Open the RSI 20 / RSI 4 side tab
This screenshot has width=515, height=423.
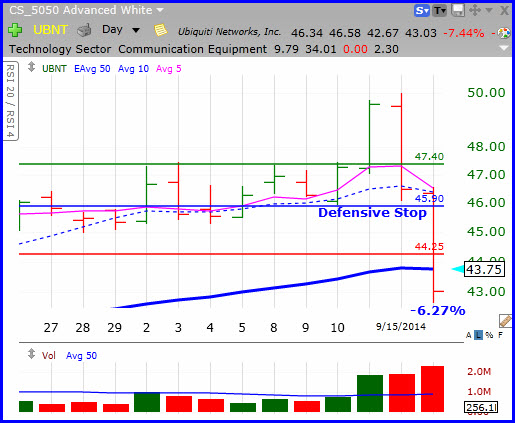point(10,101)
